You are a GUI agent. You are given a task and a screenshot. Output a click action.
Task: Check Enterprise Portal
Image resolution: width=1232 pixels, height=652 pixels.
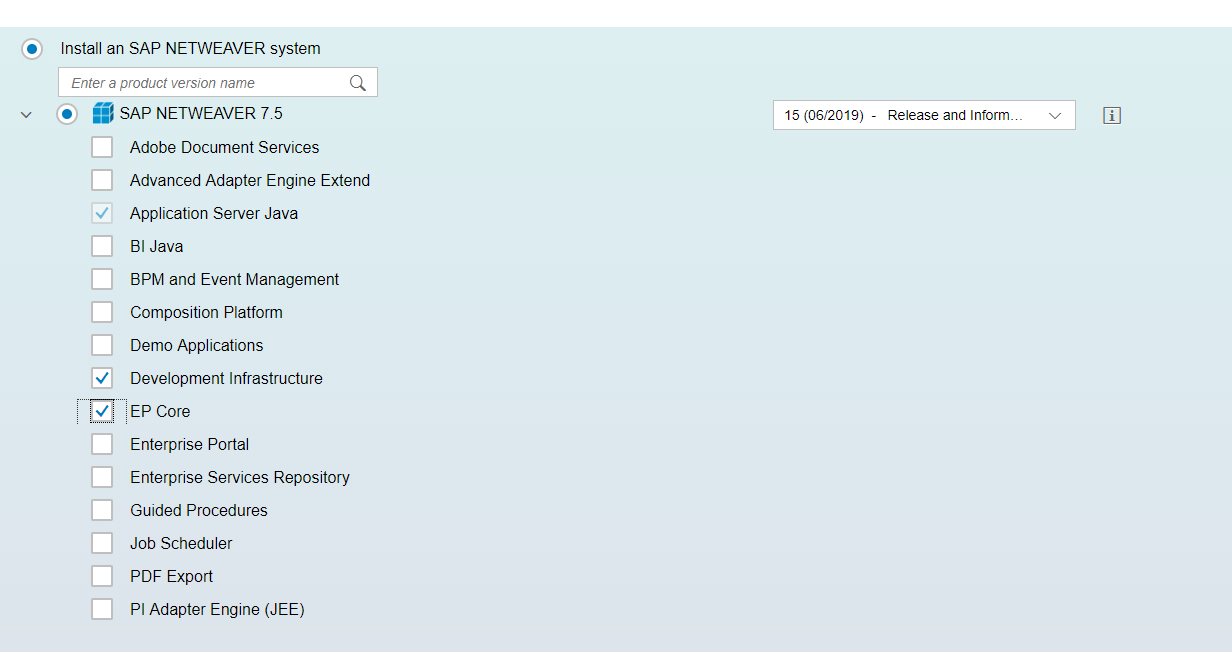102,444
